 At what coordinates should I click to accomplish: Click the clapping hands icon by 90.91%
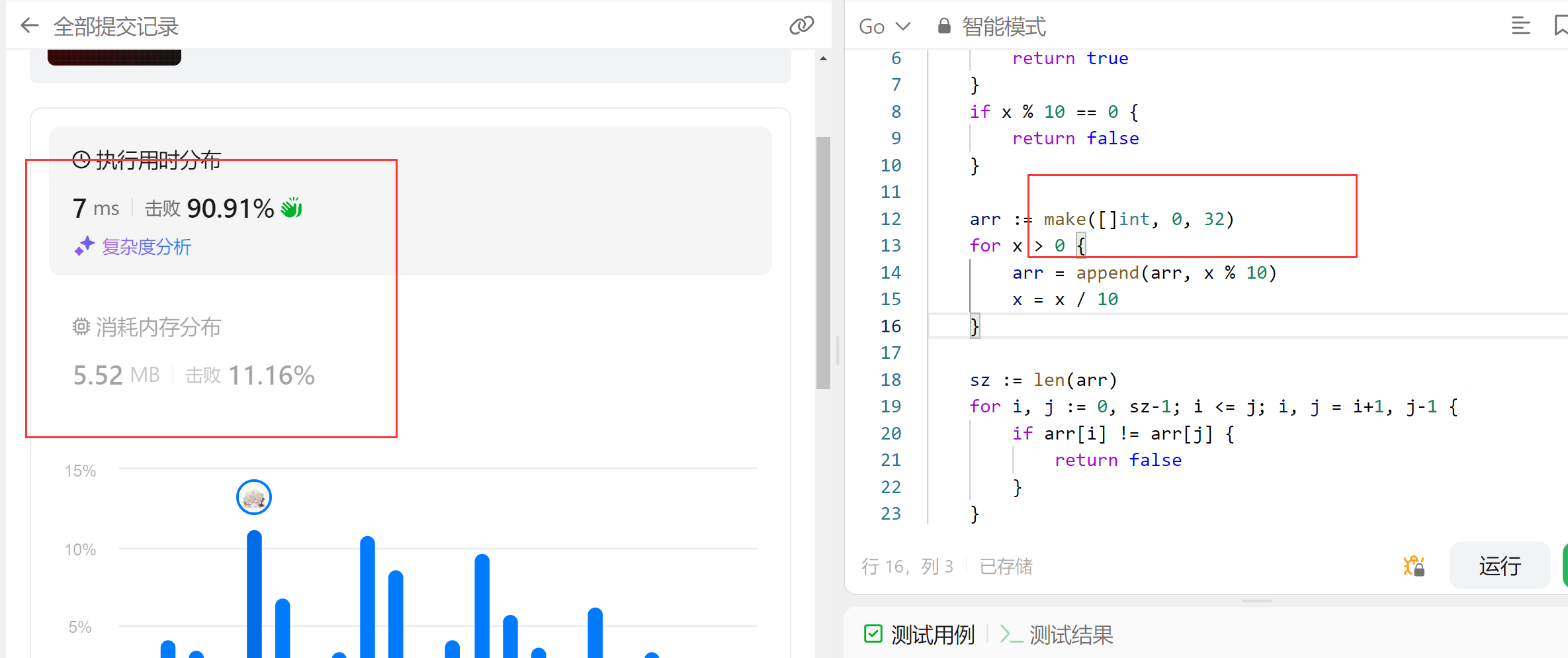291,207
